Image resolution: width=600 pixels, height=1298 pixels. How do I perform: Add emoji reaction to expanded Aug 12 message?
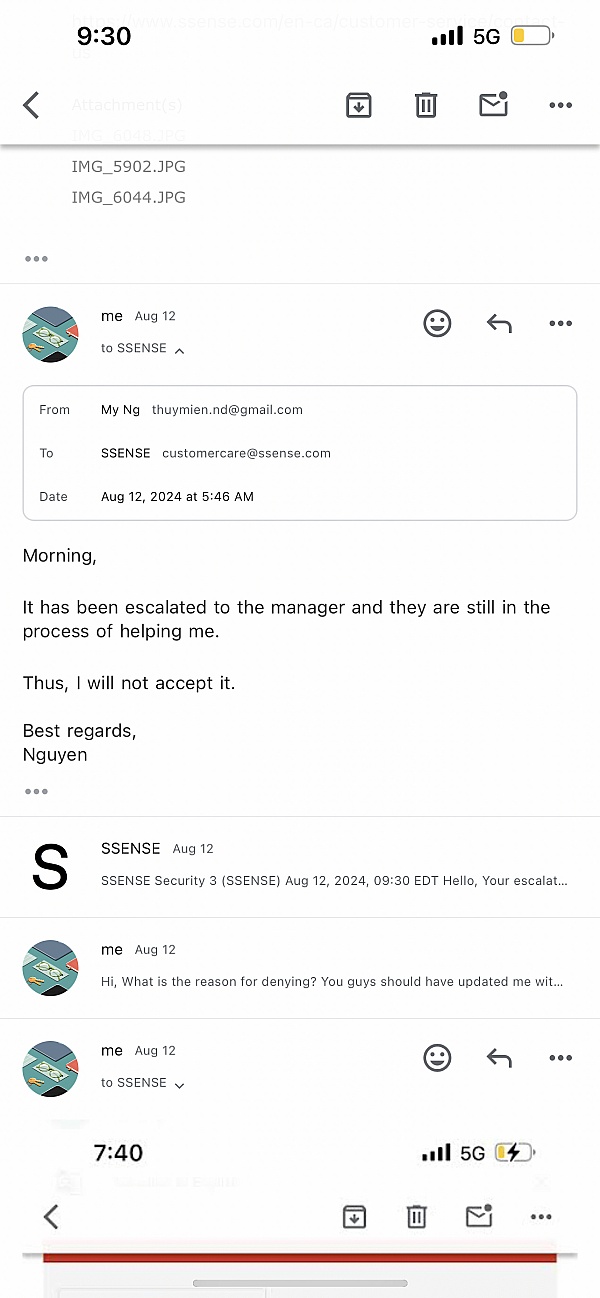click(437, 323)
